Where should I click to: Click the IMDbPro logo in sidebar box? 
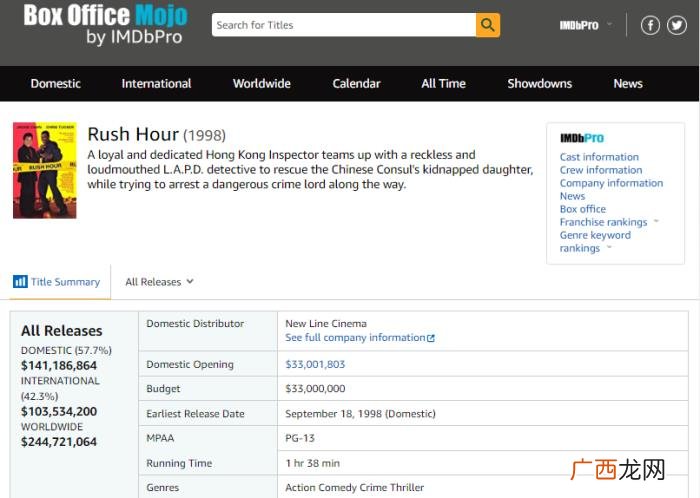point(582,138)
